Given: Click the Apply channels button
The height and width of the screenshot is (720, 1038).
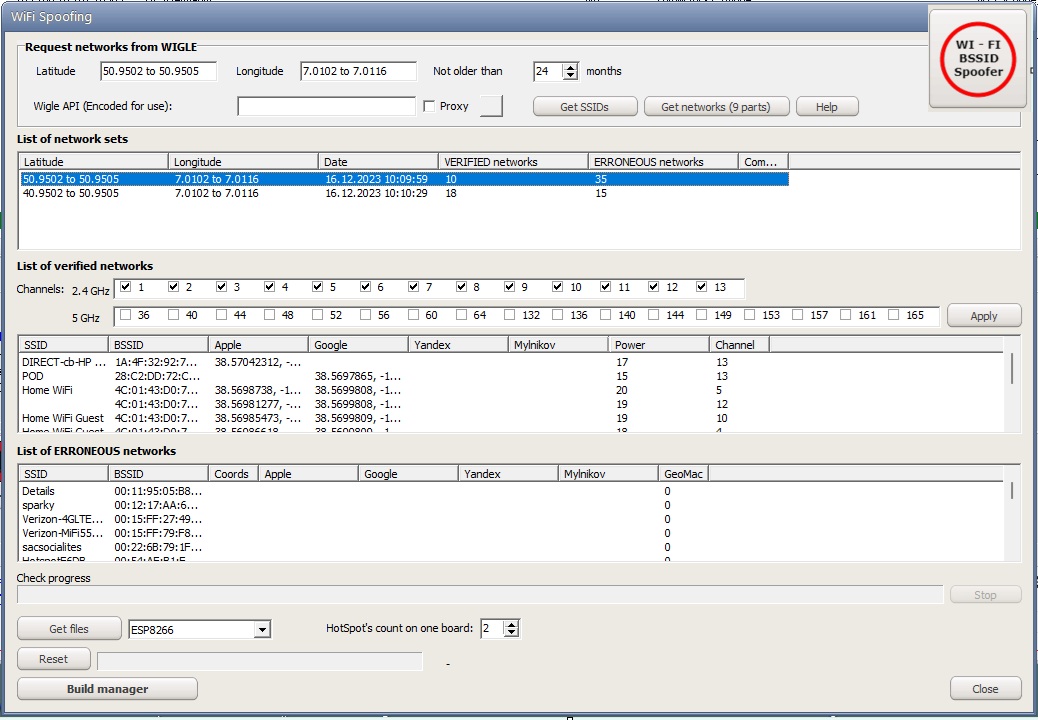Looking at the screenshot, I should [984, 316].
